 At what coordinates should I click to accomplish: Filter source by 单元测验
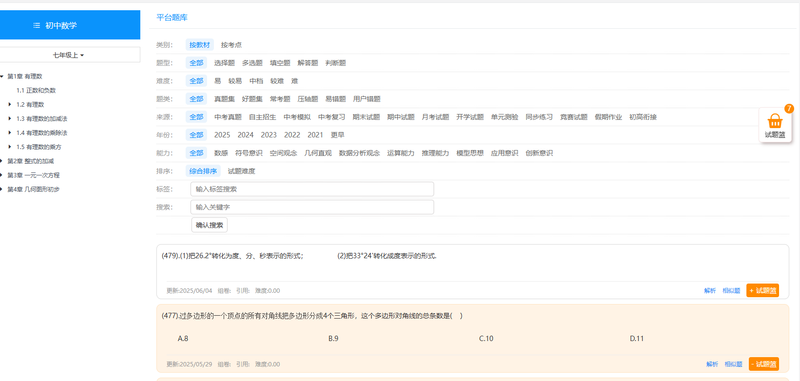[x=505, y=117]
